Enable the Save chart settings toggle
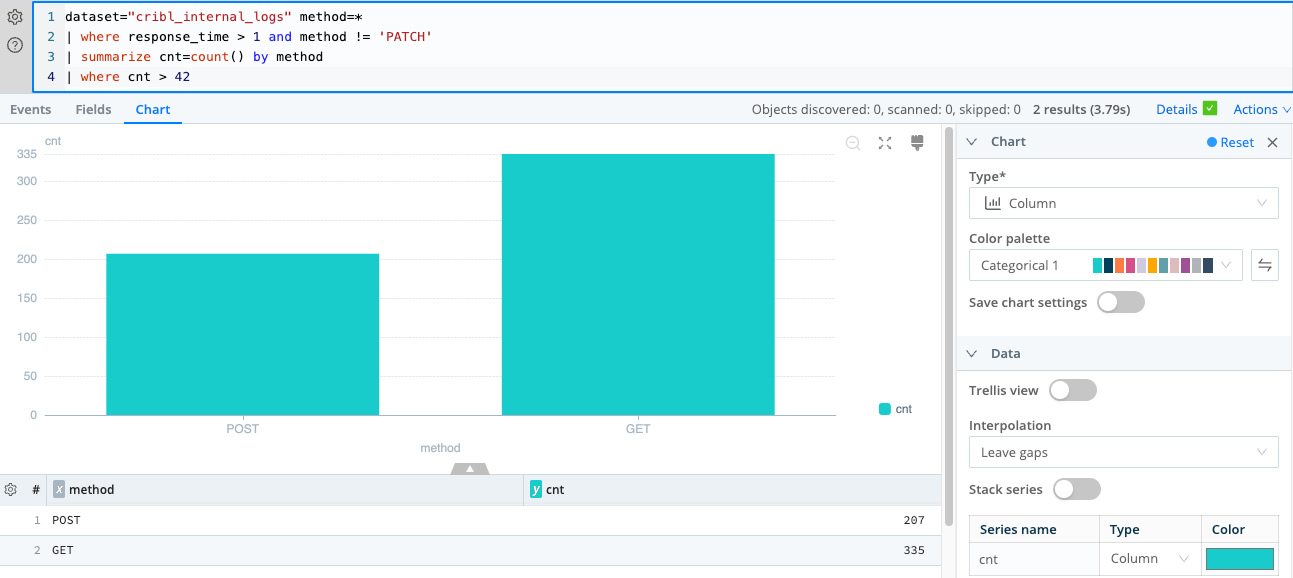Image resolution: width=1293 pixels, height=578 pixels. point(1120,302)
